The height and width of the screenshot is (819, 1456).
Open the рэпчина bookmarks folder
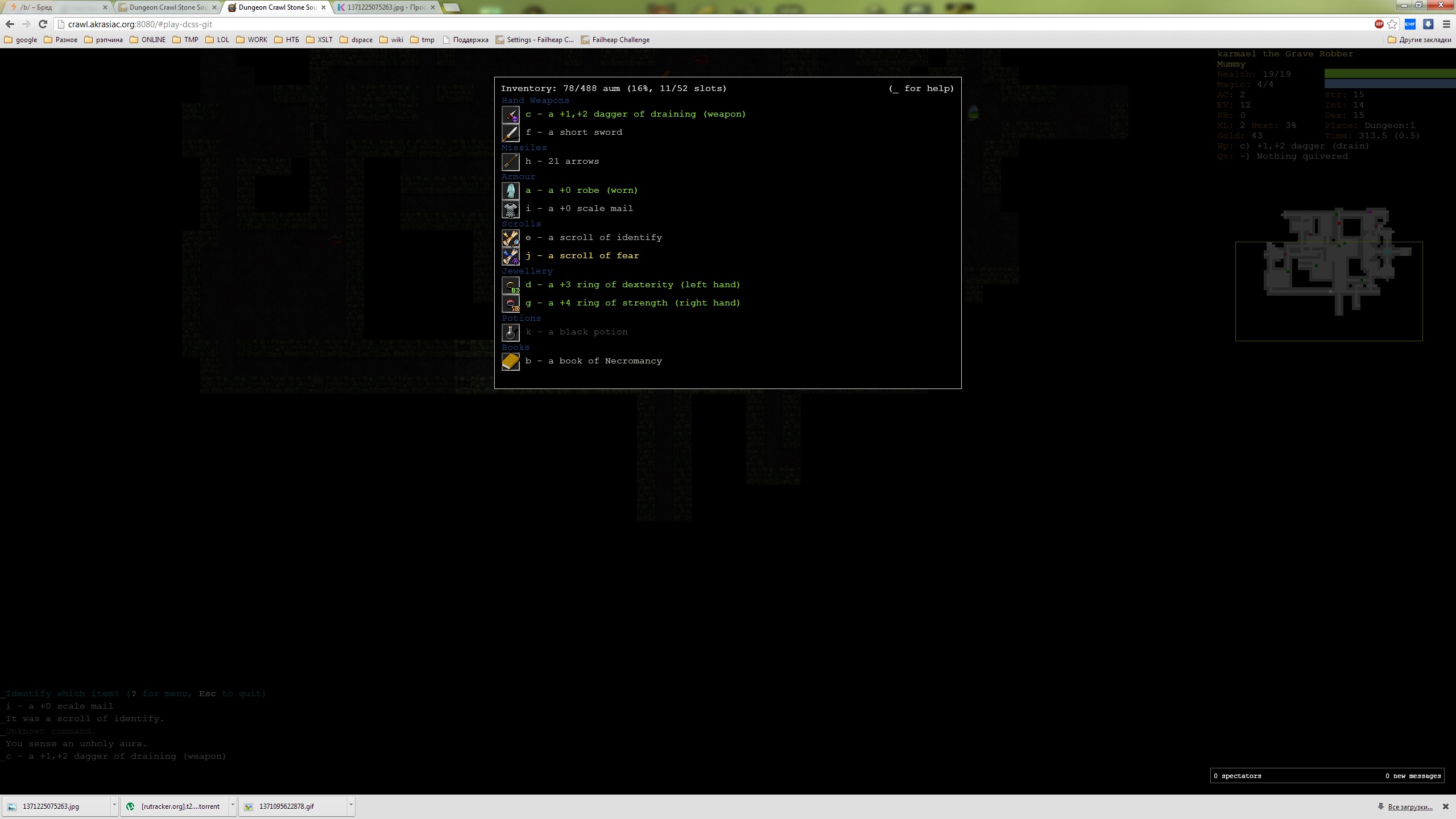click(104, 40)
